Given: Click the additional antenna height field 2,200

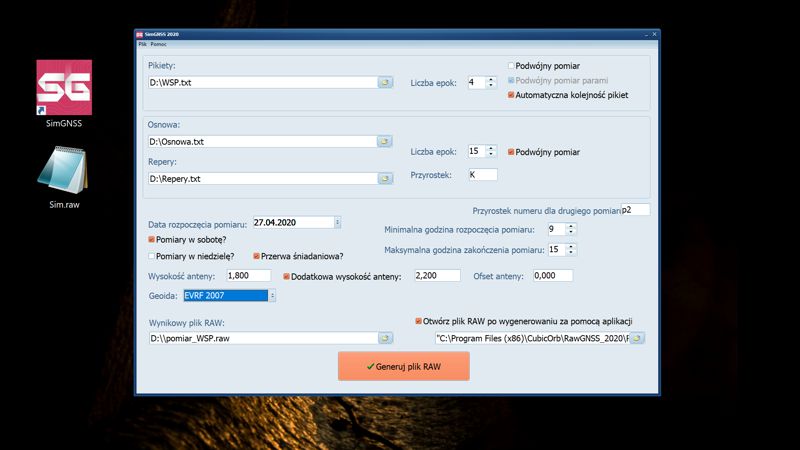Looking at the screenshot, I should [437, 276].
